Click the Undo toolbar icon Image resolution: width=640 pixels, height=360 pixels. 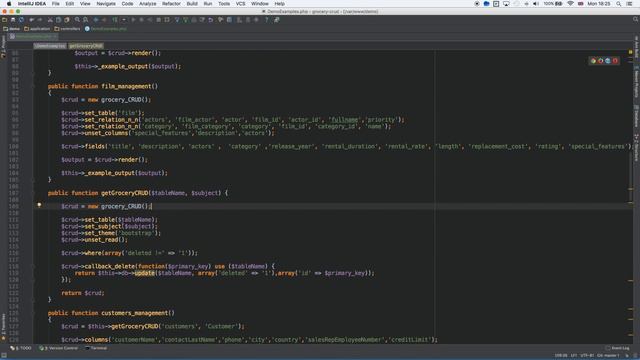coord(31,20)
